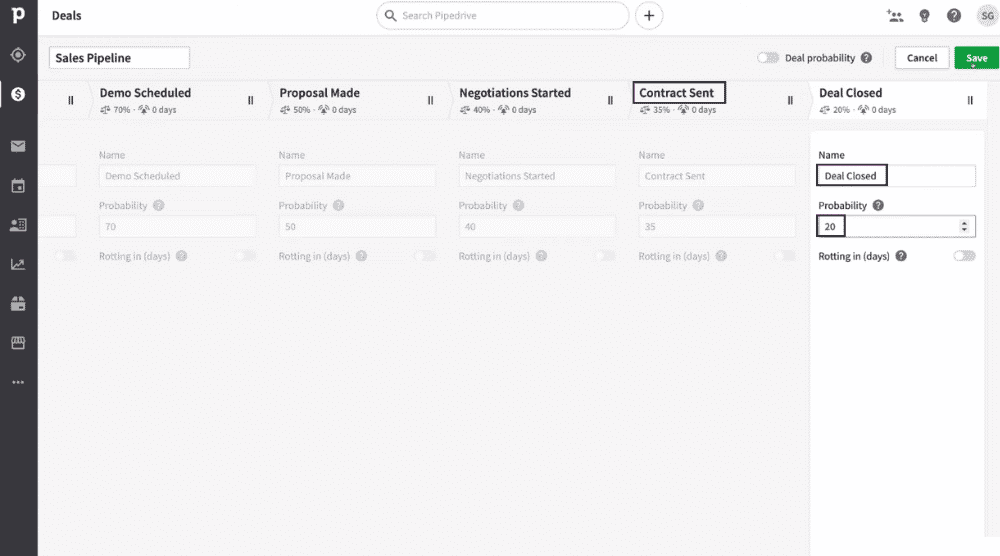The height and width of the screenshot is (556, 1000).
Task: Open the lightbulb sales assistant icon
Action: click(924, 16)
